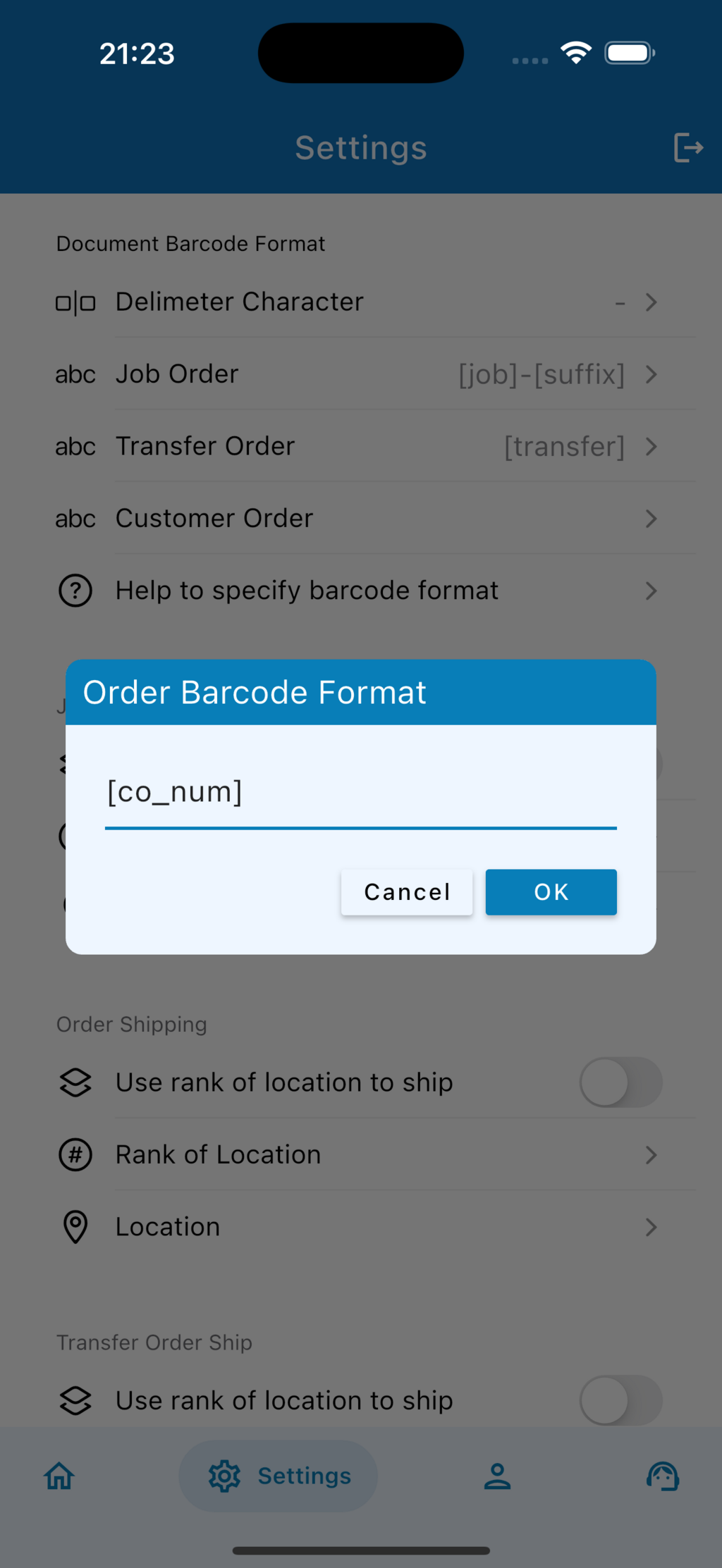Image resolution: width=722 pixels, height=1568 pixels.
Task: Focus the [co_num] barcode format field
Action: [360, 793]
